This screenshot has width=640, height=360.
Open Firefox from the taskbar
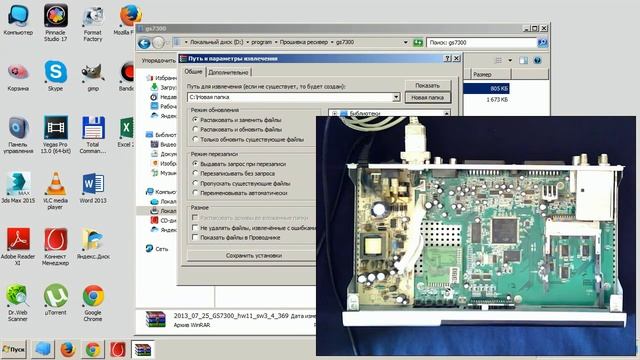coord(68,350)
